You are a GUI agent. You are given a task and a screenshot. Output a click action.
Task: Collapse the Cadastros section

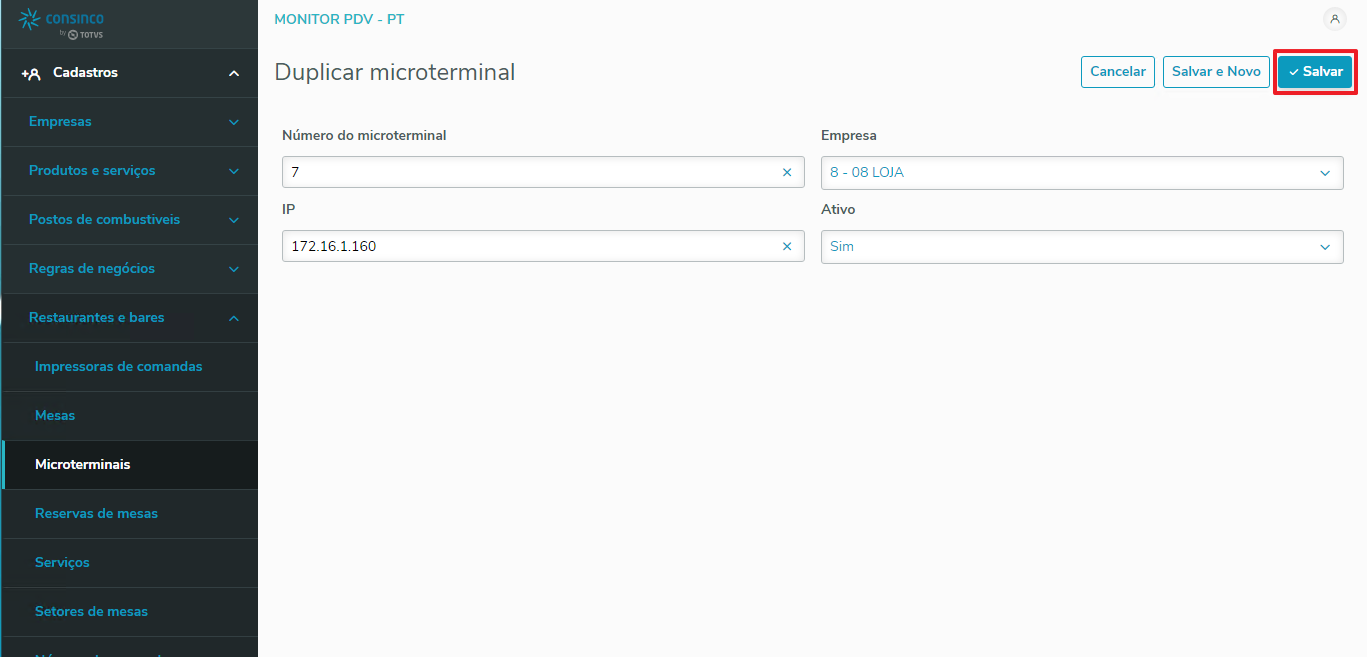coord(234,73)
